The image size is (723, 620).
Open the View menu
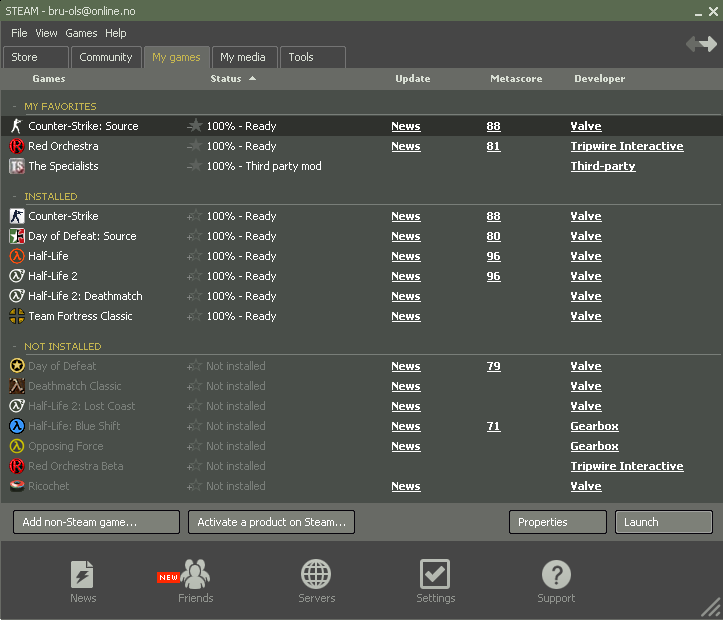(x=46, y=33)
